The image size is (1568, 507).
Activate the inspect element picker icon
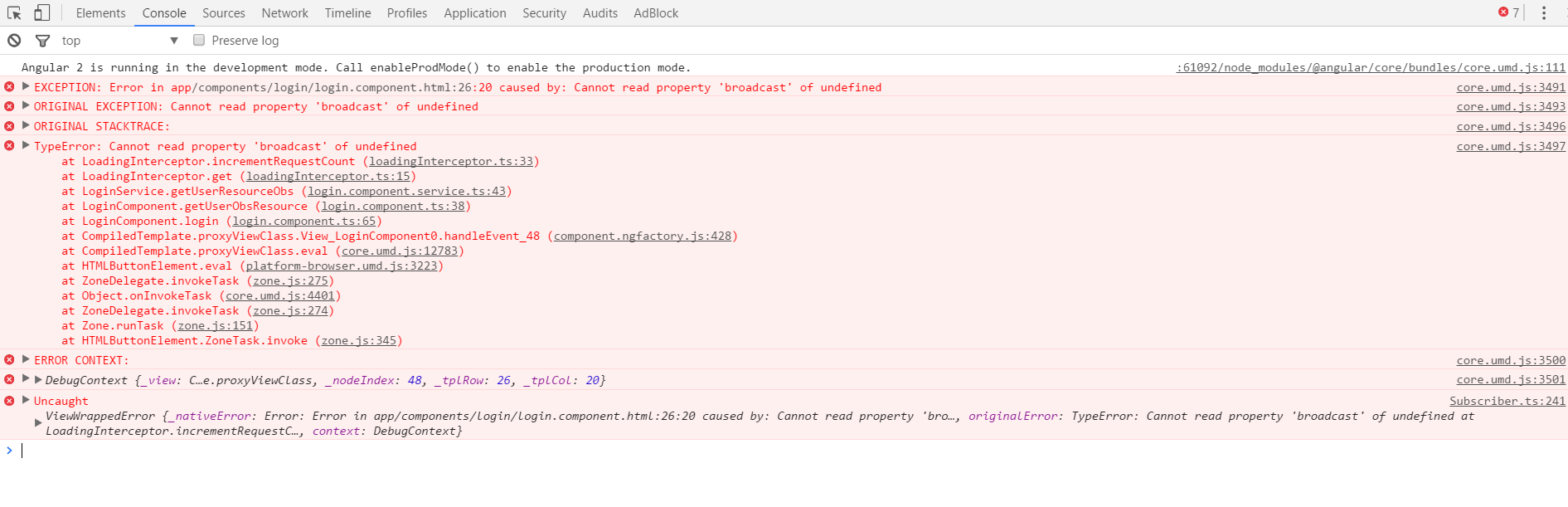pyautogui.click(x=14, y=13)
